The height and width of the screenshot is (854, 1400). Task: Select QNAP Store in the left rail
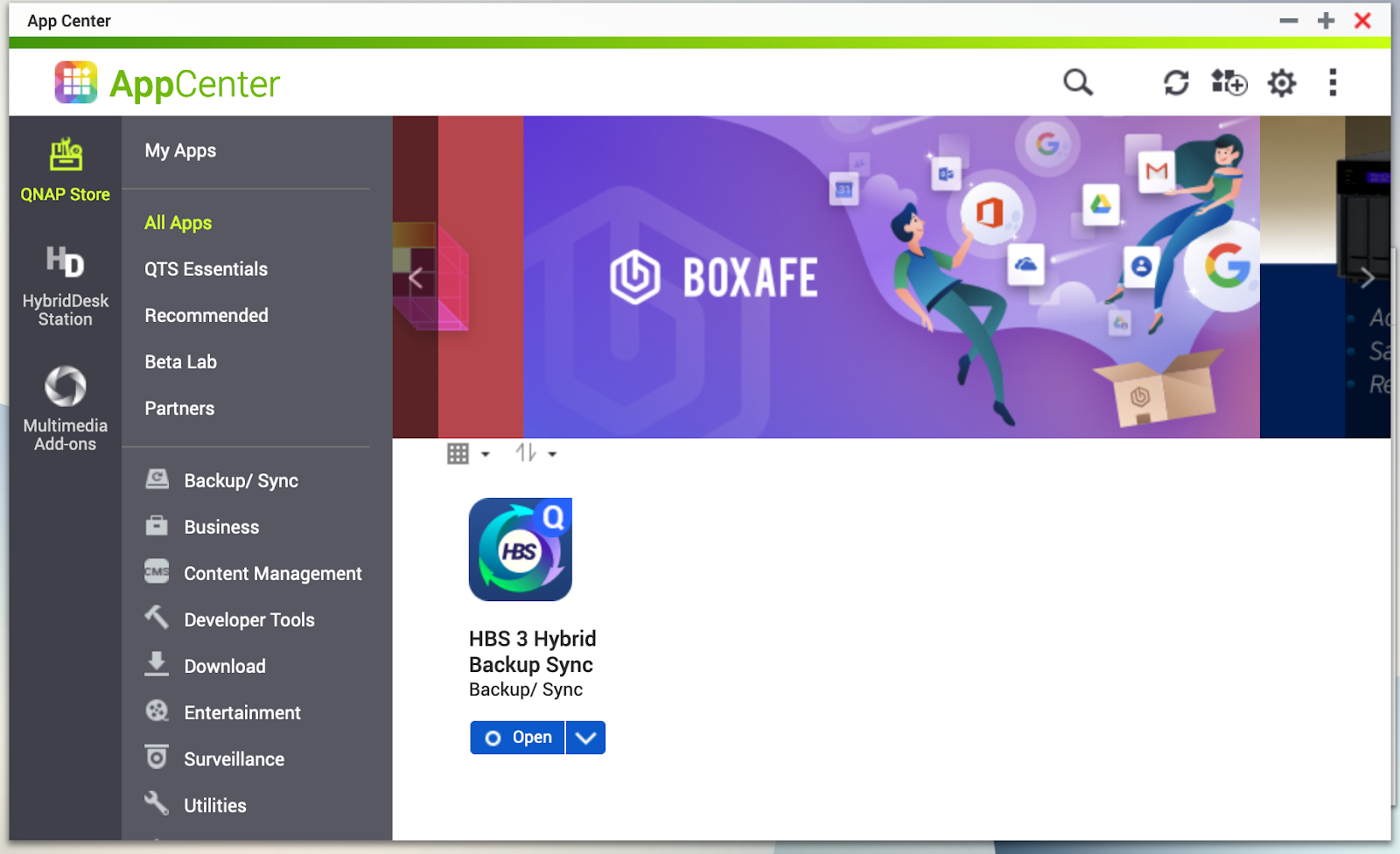pos(66,171)
